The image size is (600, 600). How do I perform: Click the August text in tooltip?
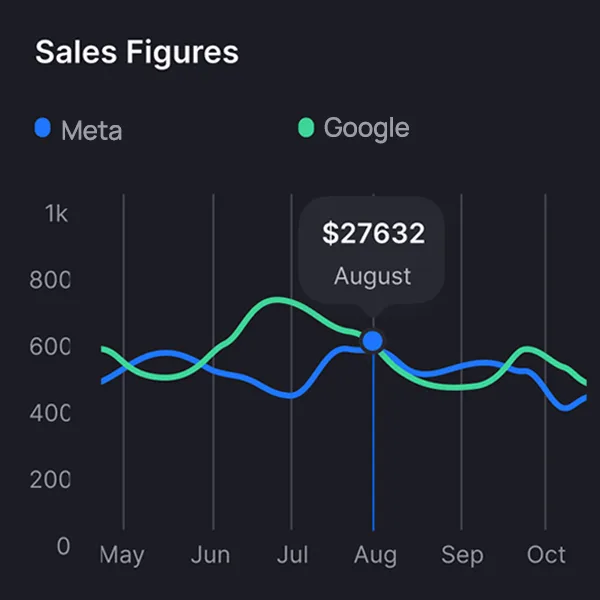pyautogui.click(x=373, y=276)
